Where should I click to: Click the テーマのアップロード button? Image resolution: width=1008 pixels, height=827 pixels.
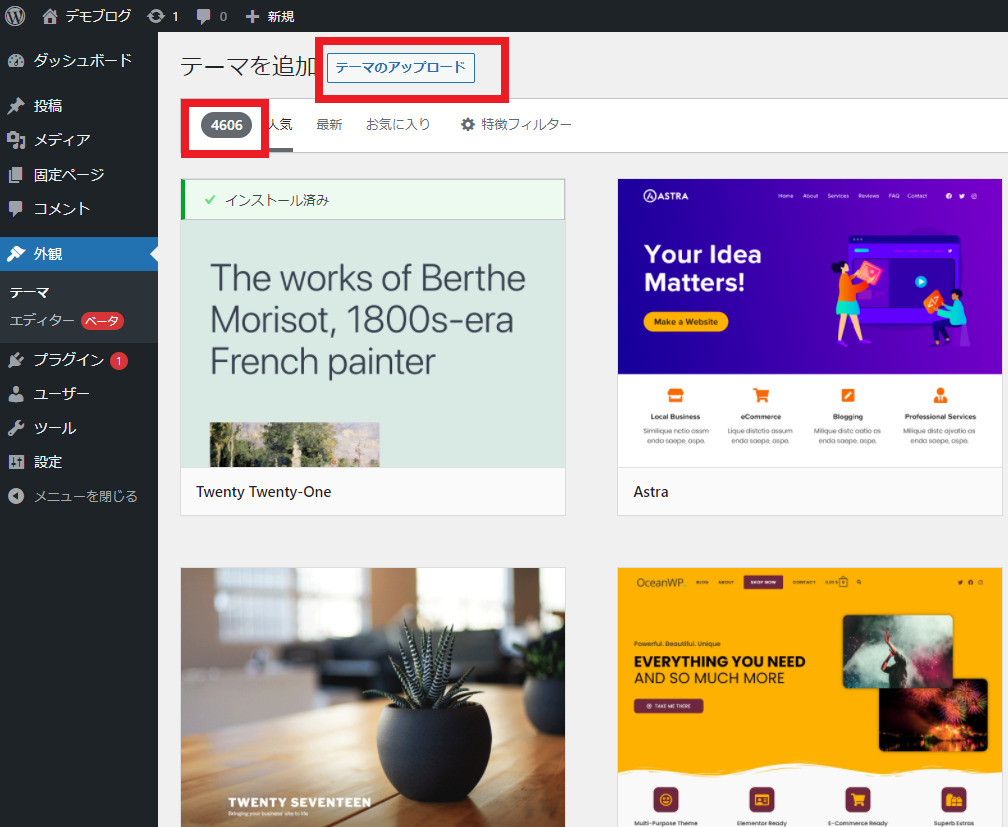(400, 67)
